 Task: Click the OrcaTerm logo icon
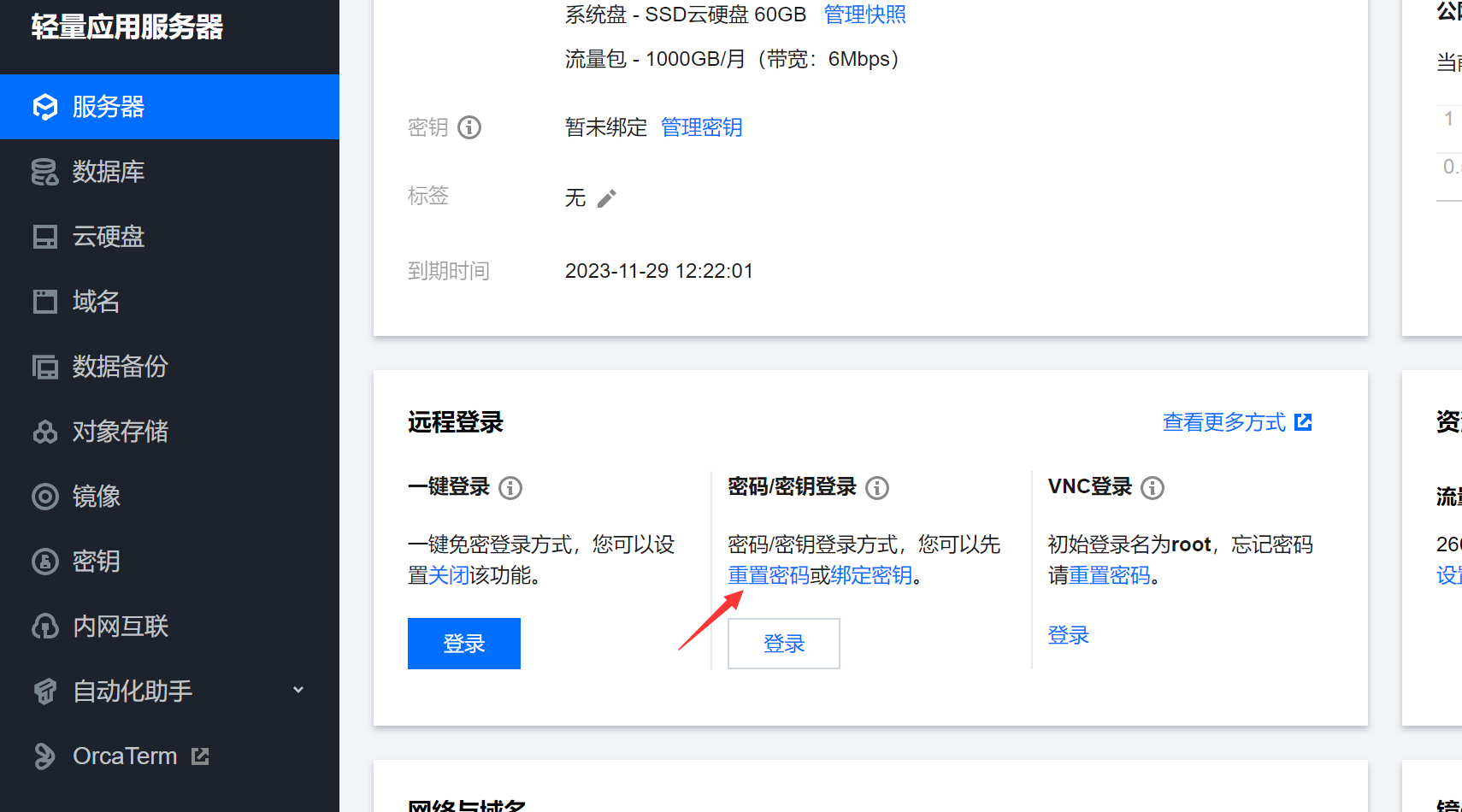45,756
